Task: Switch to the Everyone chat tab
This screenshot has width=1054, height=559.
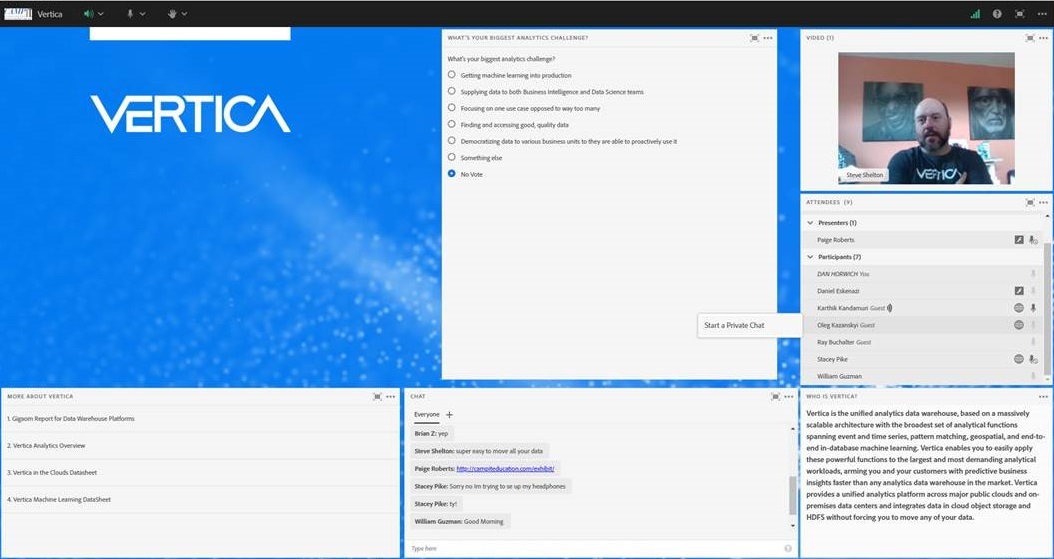Action: [426, 415]
